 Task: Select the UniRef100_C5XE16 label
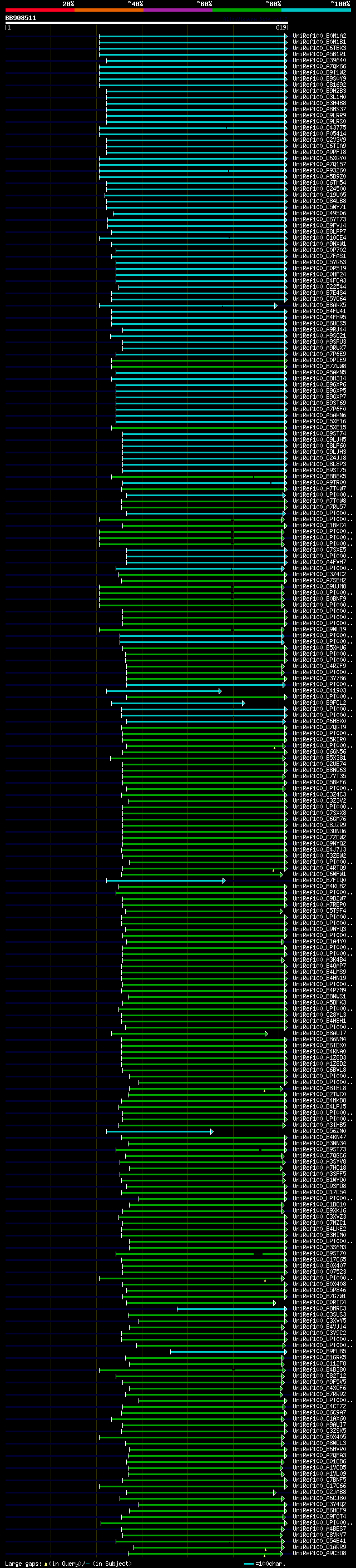pos(319,421)
